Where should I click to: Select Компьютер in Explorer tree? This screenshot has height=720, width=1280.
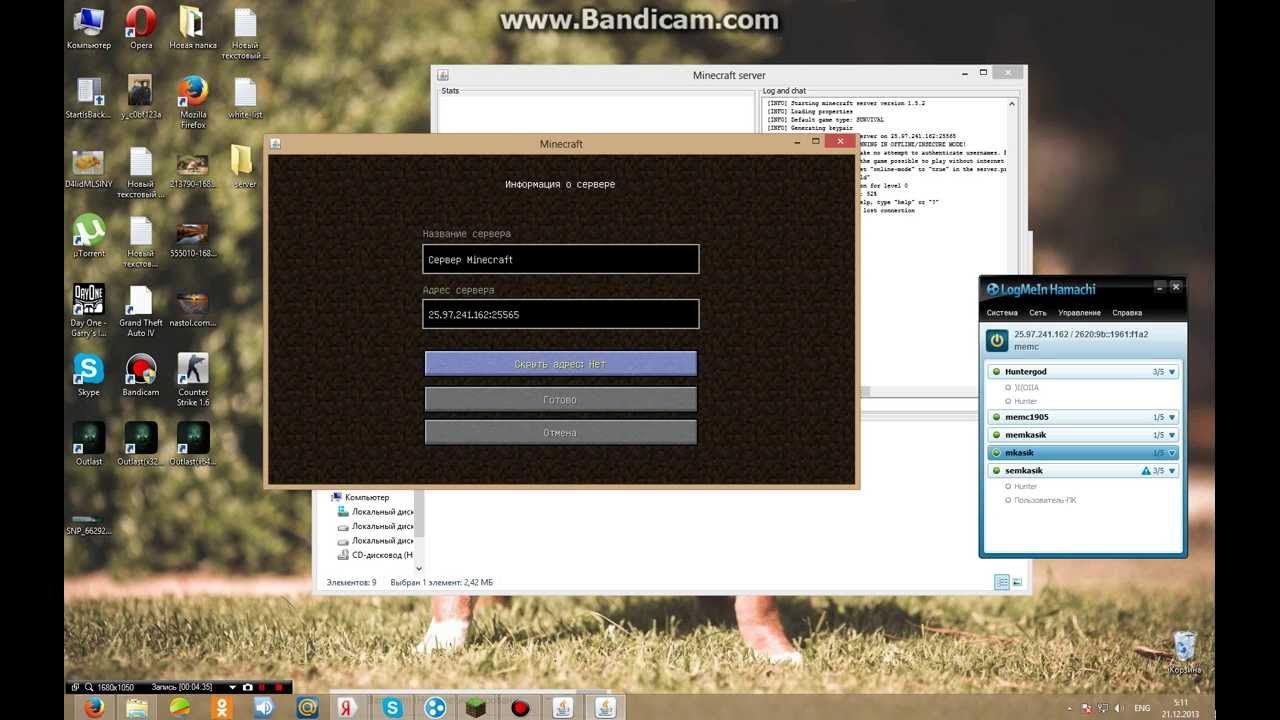pos(366,497)
